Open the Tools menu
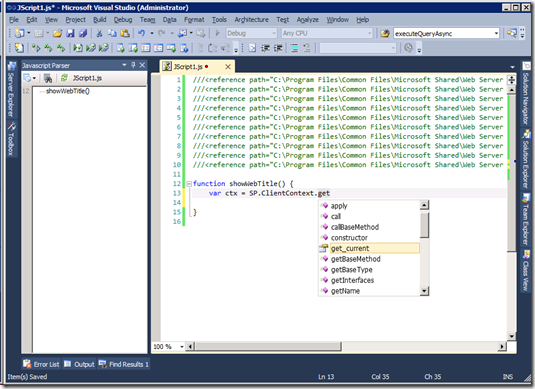The image size is (535, 389). point(219,20)
